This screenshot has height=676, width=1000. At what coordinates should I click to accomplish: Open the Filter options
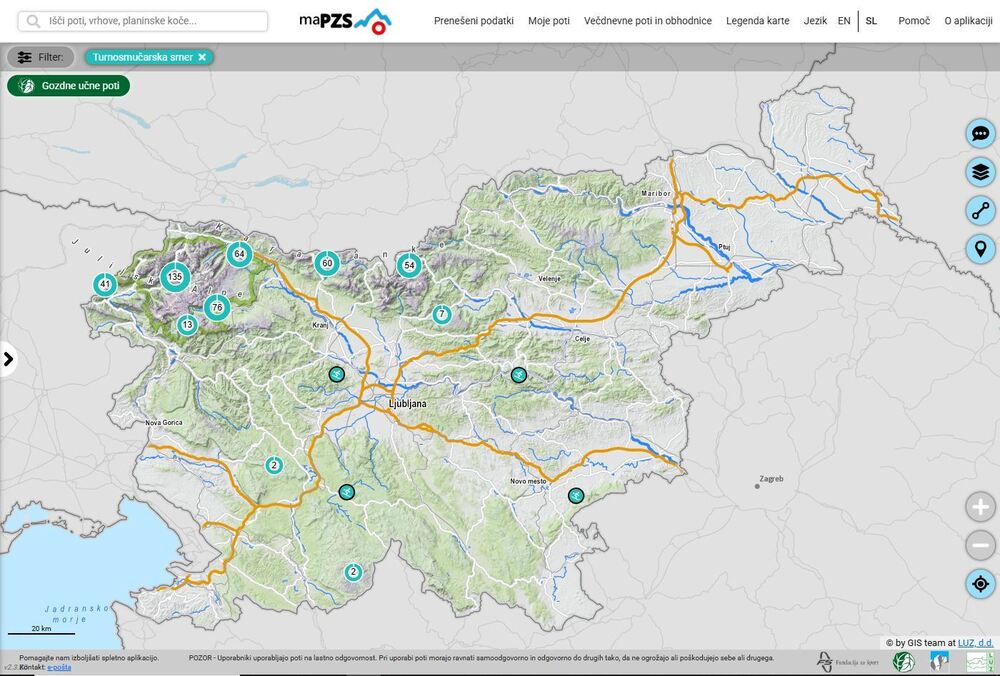pyautogui.click(x=41, y=57)
